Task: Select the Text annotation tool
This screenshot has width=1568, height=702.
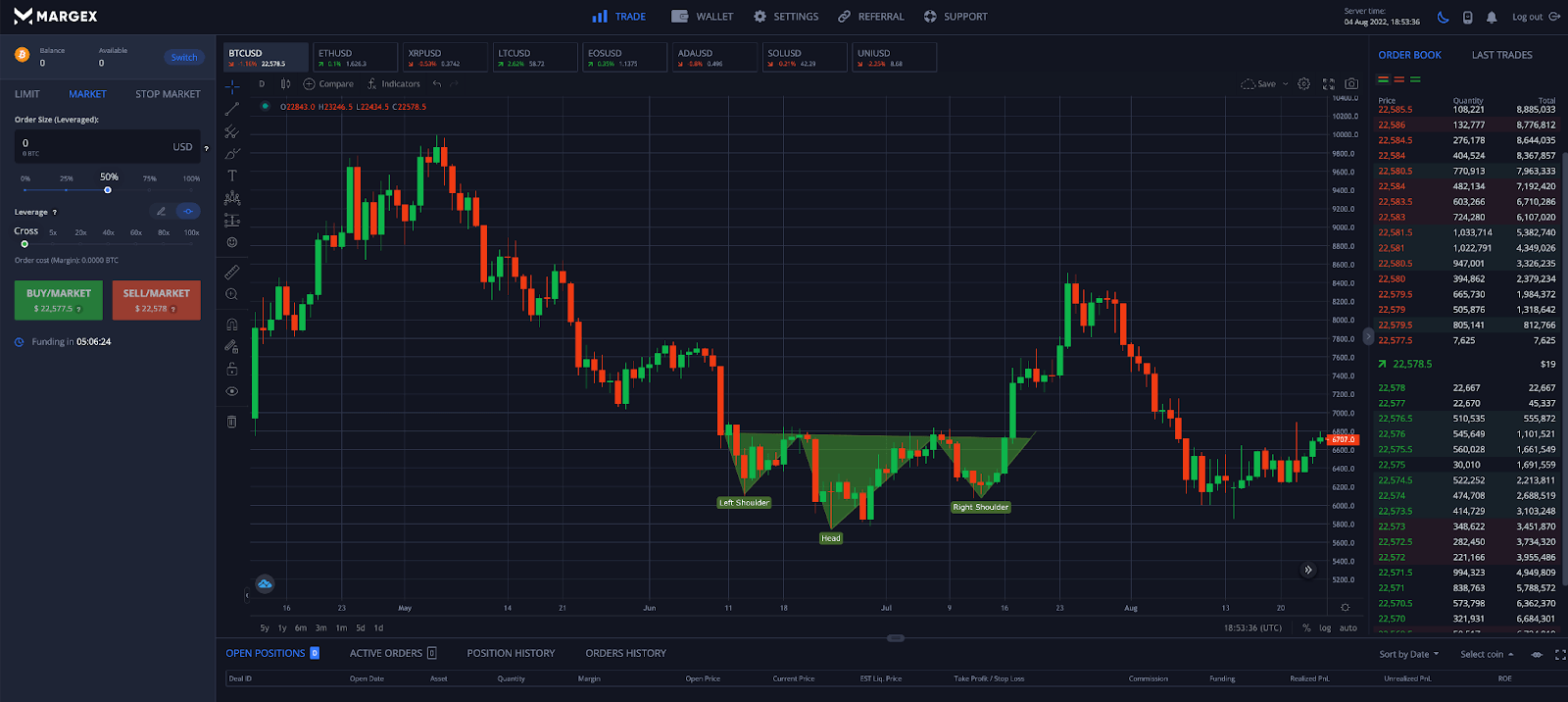Action: 232,175
